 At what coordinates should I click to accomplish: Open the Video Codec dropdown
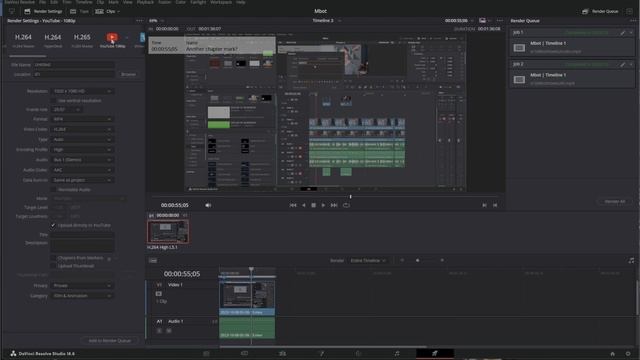pos(82,129)
